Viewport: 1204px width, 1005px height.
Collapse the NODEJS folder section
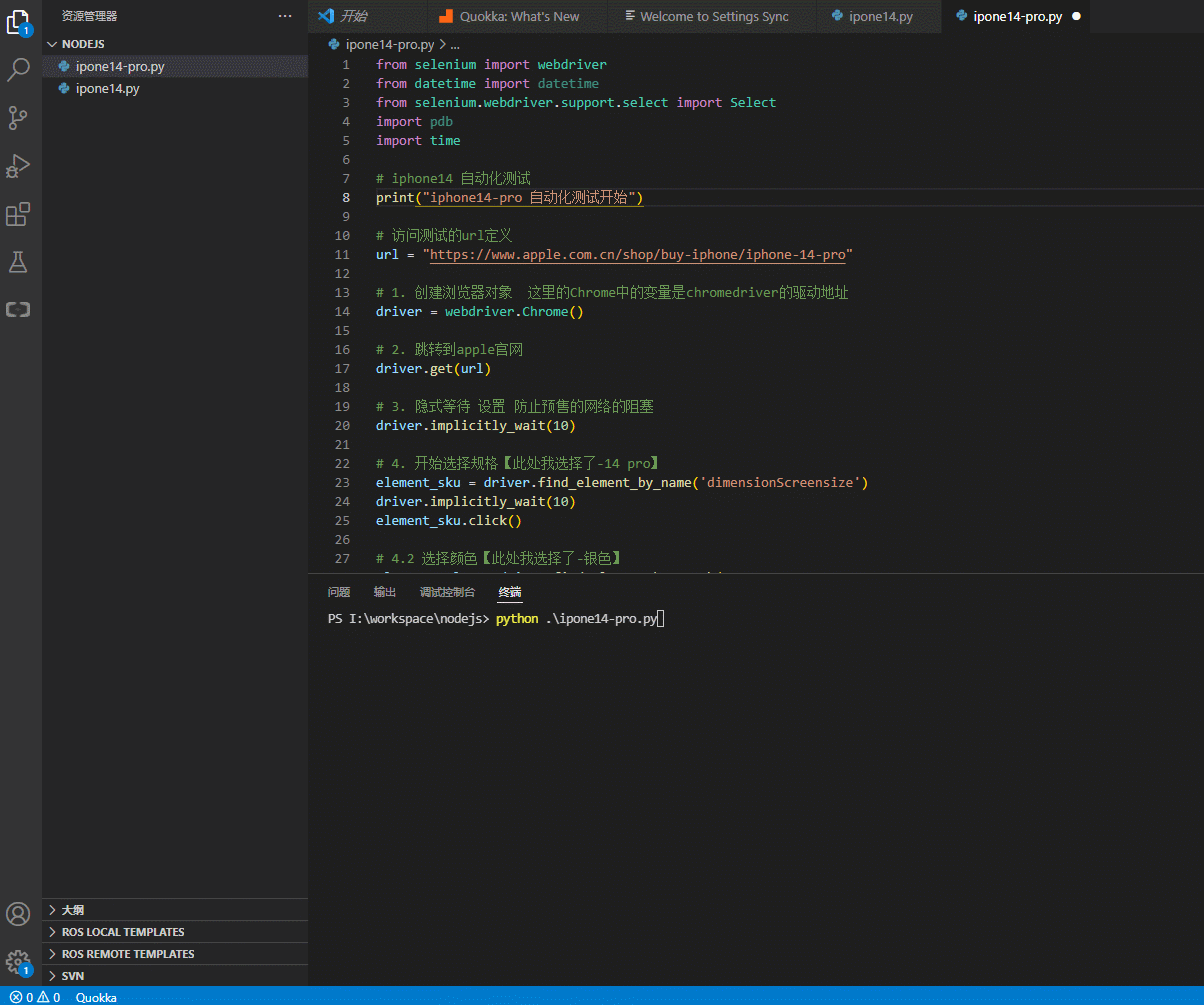click(x=175, y=44)
